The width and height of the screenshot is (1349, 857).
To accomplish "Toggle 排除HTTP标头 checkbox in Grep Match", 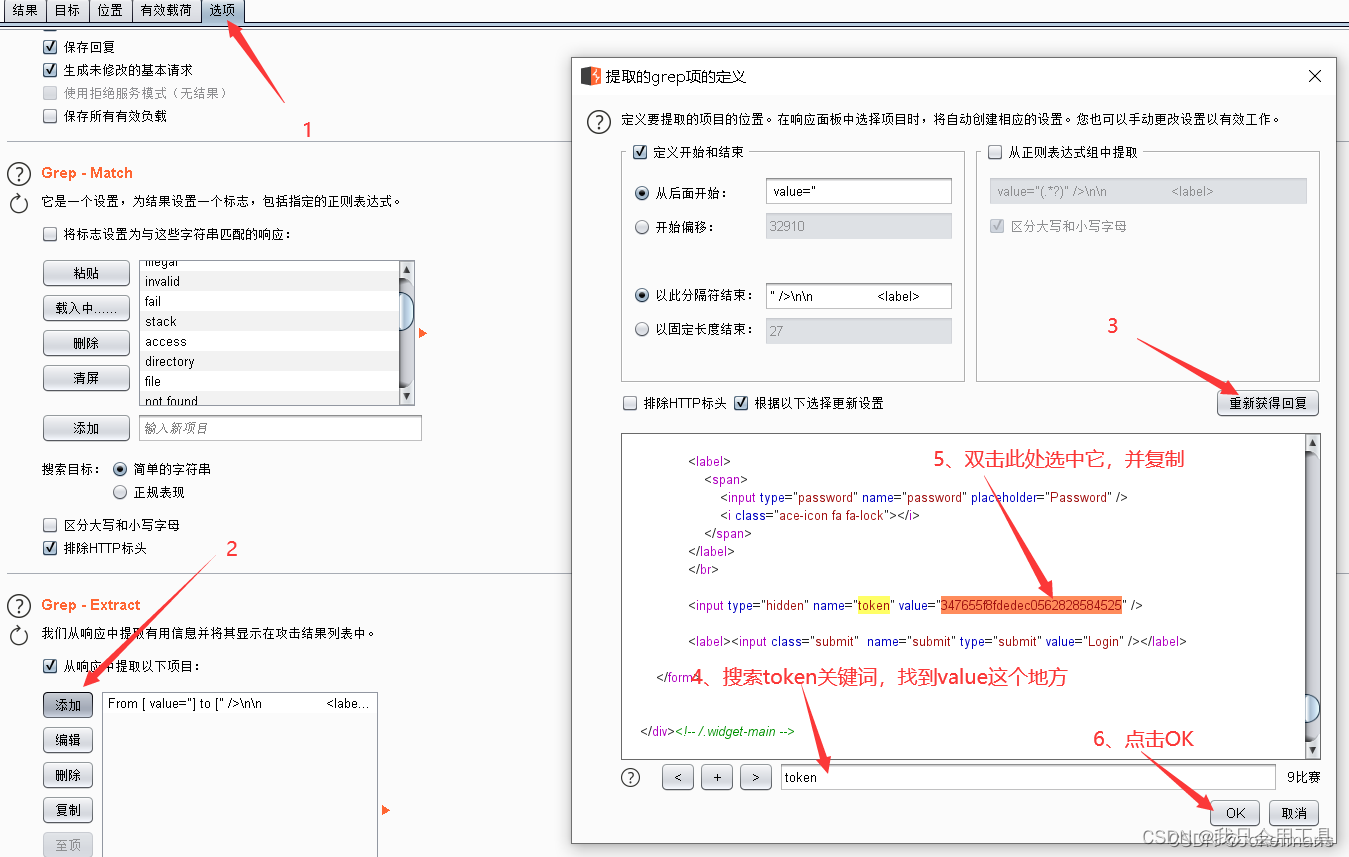I will point(50,548).
